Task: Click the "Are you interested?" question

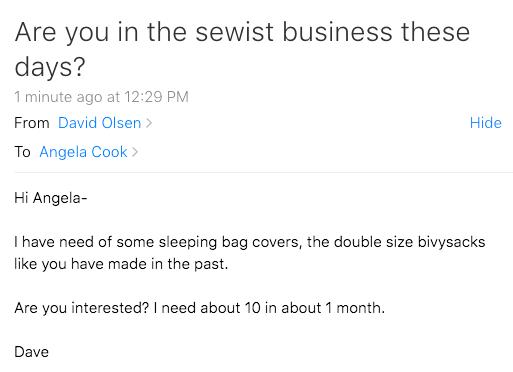Action: 82,308
